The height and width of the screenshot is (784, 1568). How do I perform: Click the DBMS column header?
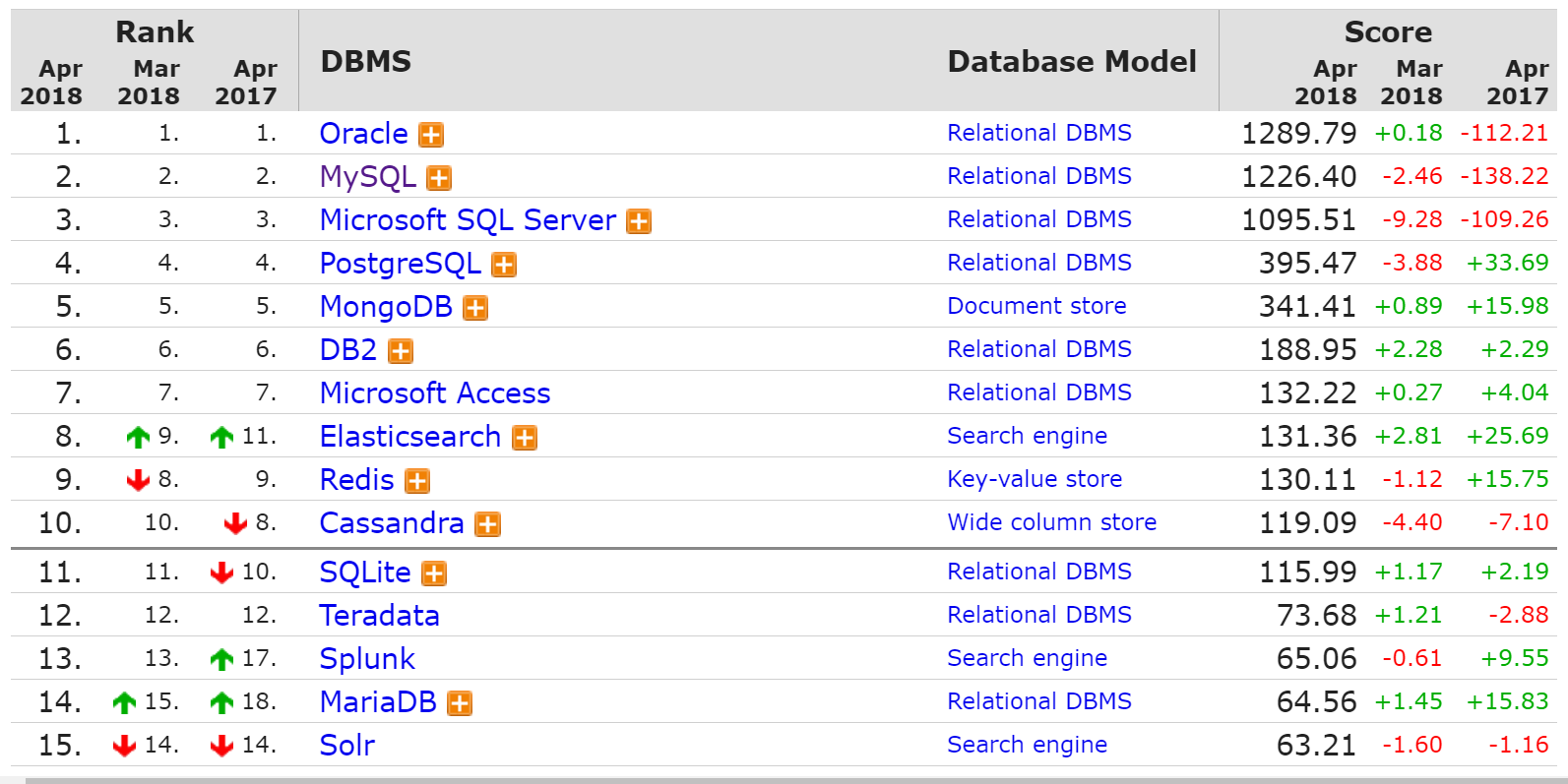(x=366, y=61)
